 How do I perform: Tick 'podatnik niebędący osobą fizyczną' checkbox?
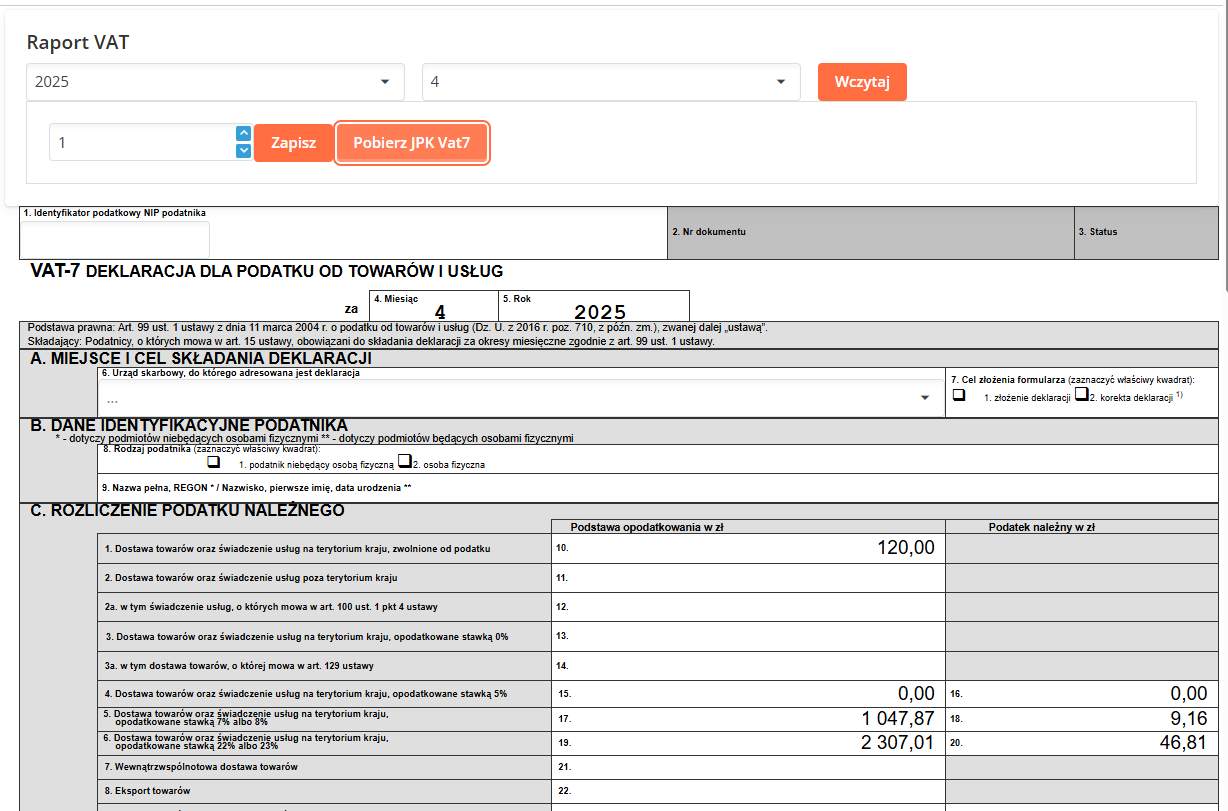click(x=213, y=462)
